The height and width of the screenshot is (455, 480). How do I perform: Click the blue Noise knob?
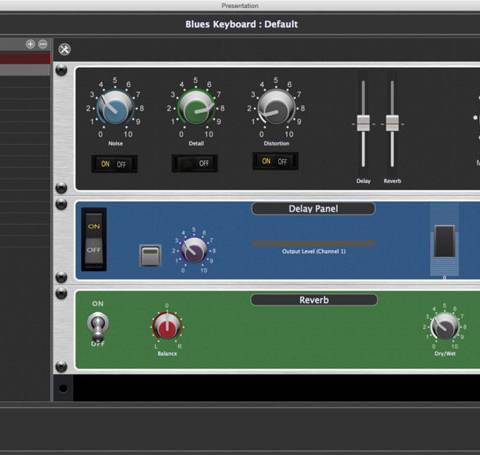pos(114,108)
